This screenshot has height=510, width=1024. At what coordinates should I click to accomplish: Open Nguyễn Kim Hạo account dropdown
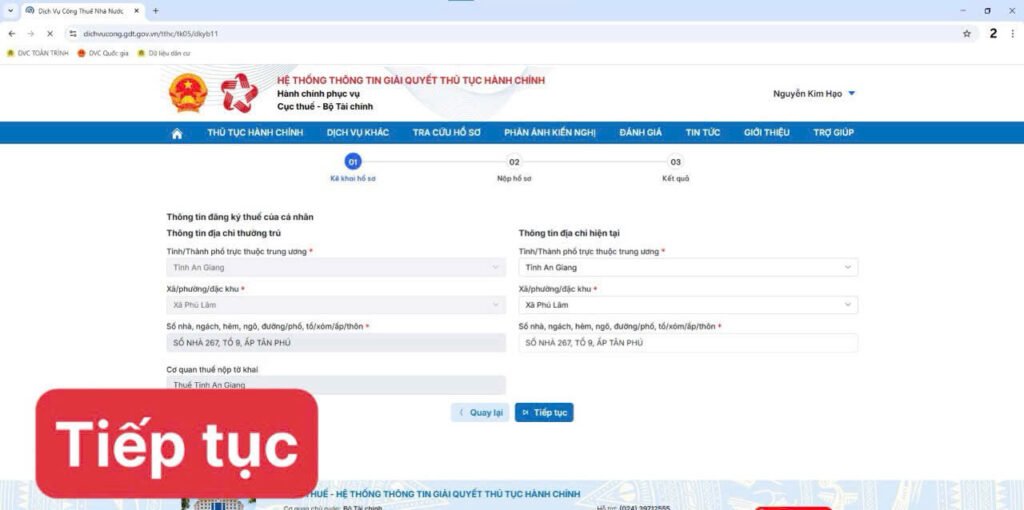pyautogui.click(x=814, y=94)
